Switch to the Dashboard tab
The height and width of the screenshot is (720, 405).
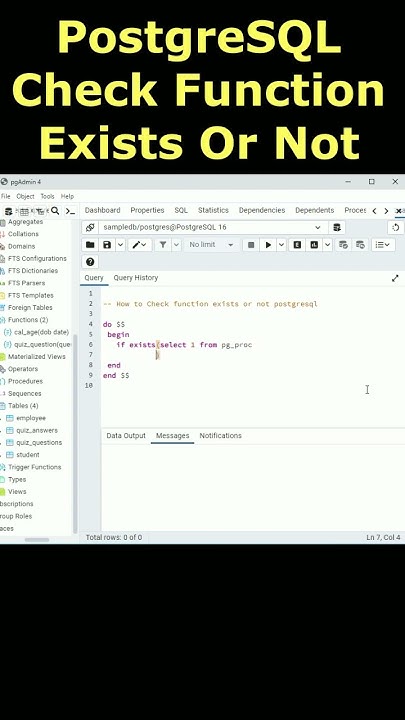[102, 210]
